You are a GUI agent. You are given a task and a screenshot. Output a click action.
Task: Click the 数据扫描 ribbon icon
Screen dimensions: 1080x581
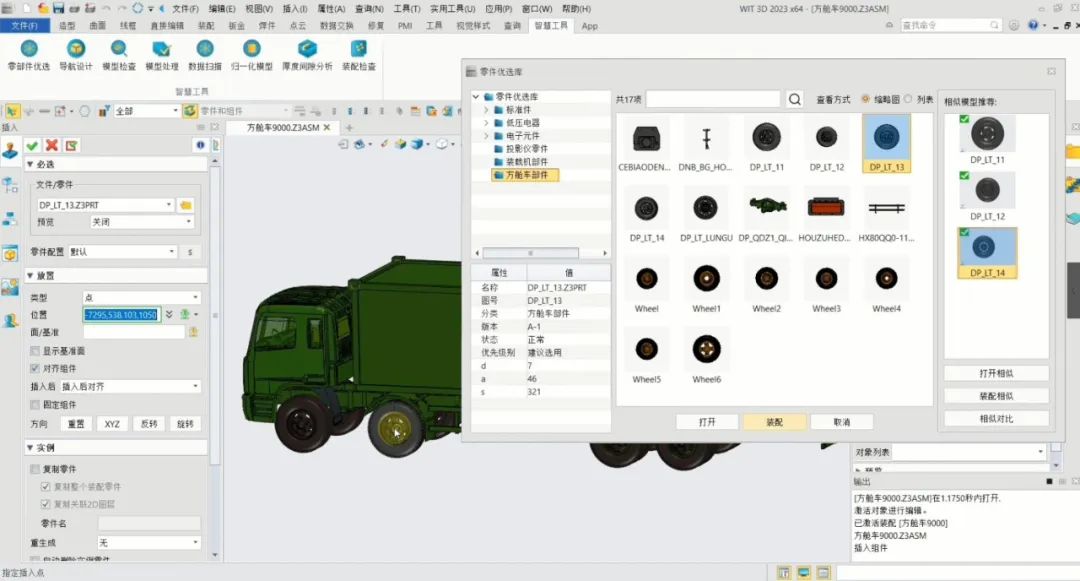205,49
